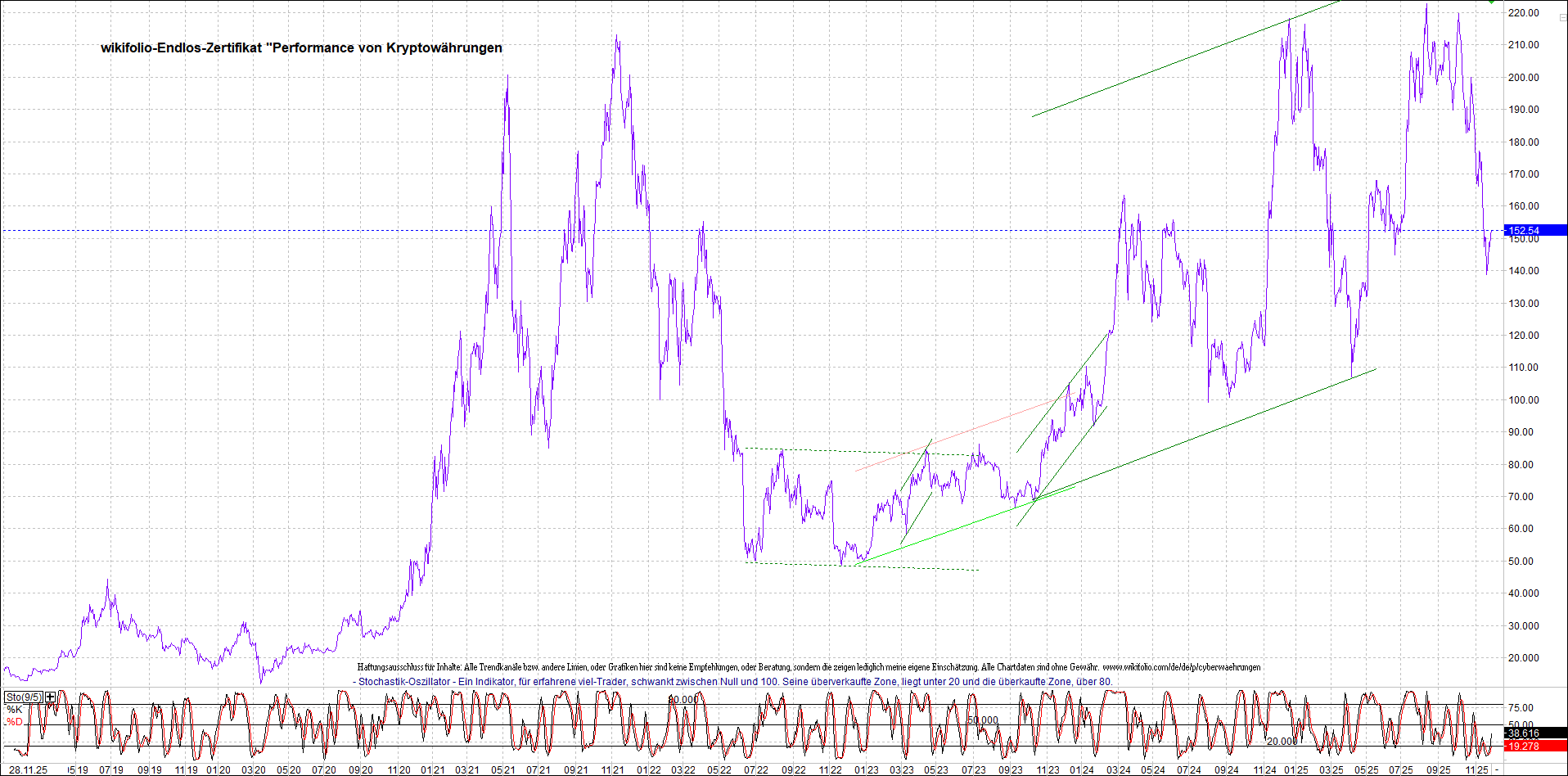Click the 100.00 price axis label
The image size is (1568, 776).
(x=1524, y=400)
